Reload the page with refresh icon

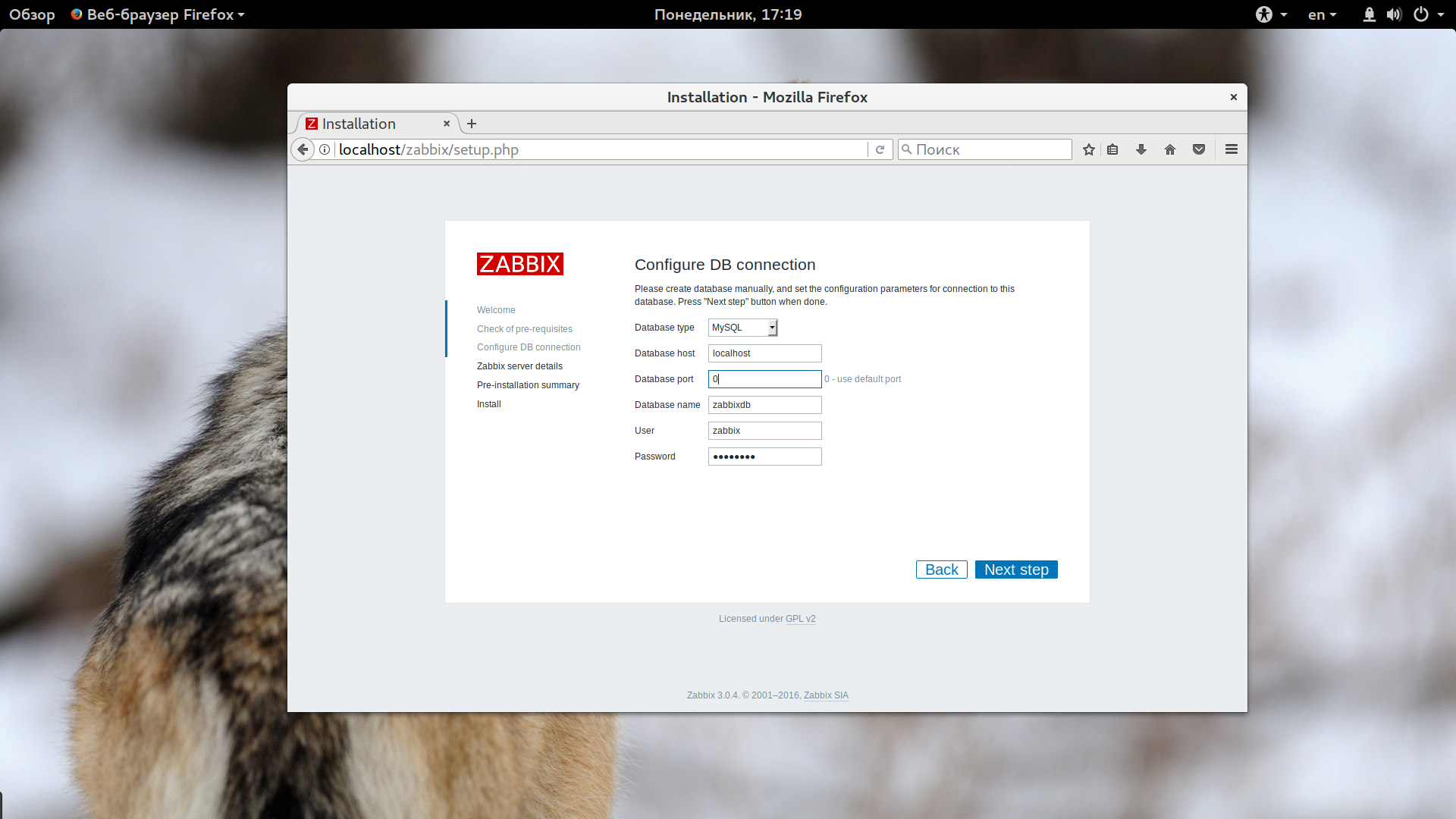tap(880, 149)
